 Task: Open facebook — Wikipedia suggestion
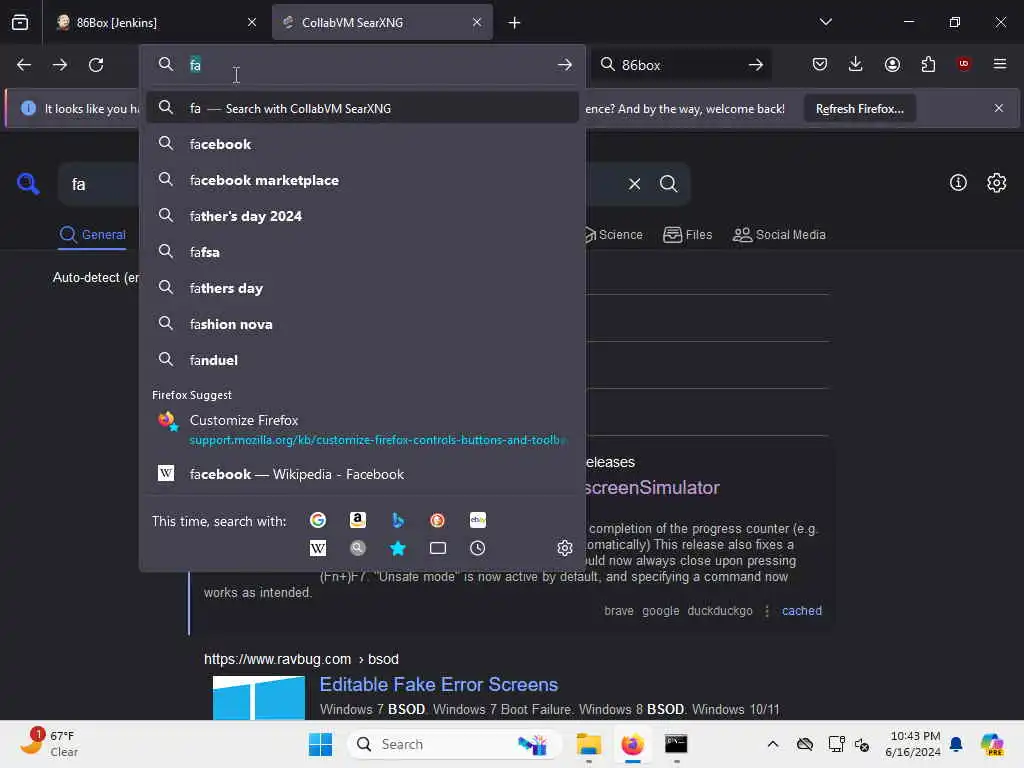pyautogui.click(x=362, y=474)
